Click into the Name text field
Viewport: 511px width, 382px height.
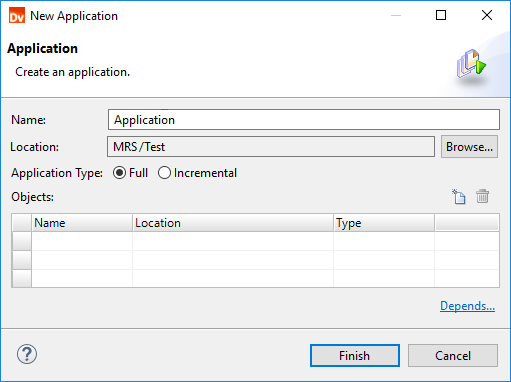click(x=304, y=120)
